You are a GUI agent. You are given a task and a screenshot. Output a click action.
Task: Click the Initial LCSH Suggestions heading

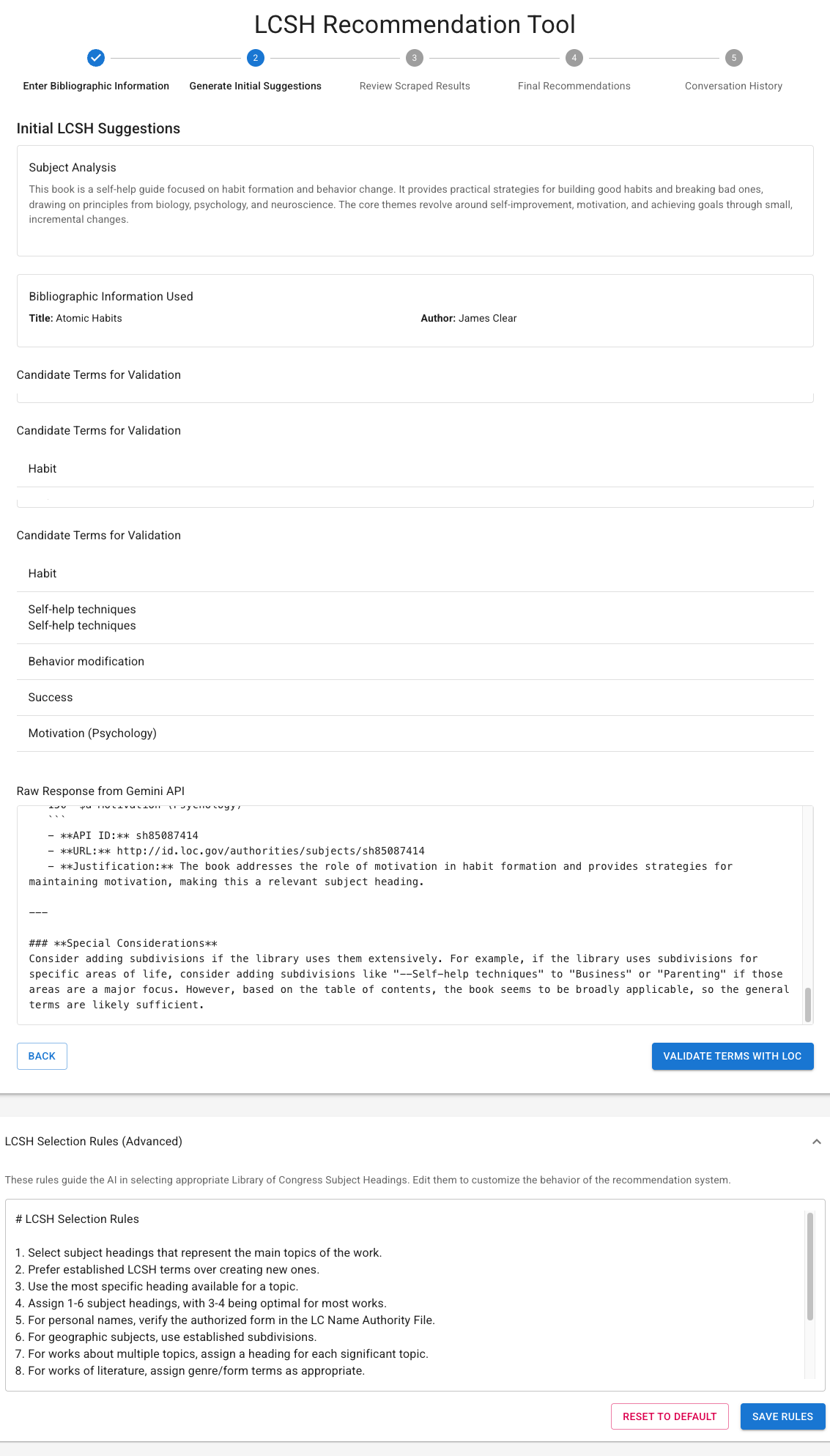coord(98,128)
